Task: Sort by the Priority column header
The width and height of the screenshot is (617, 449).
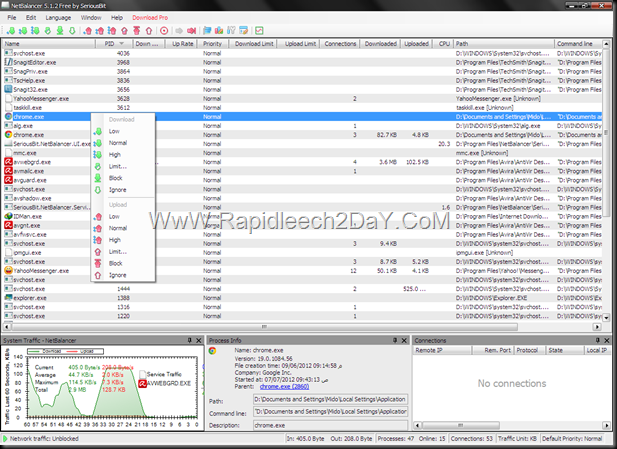Action: (x=212, y=44)
